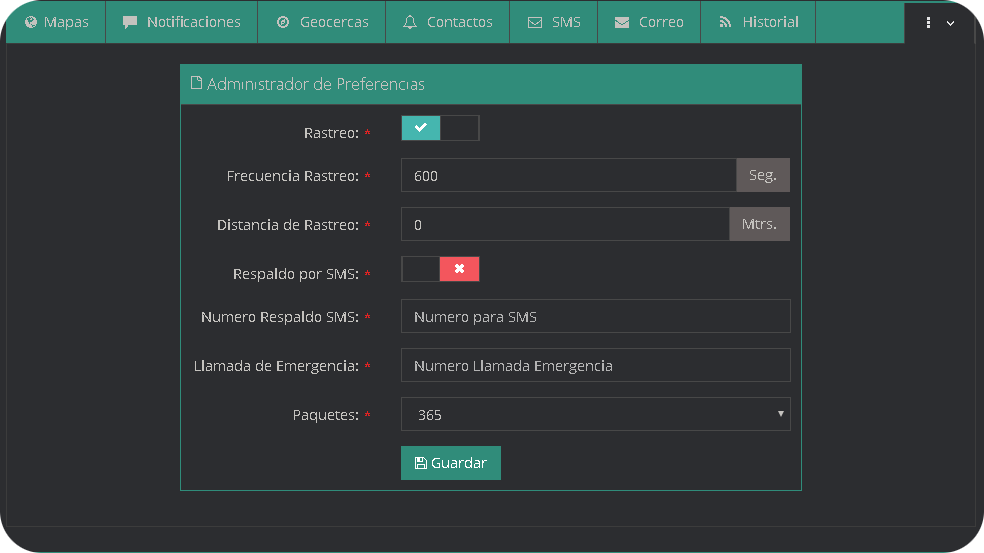Click the Frecuencia Rastreo field with 600
This screenshot has height=553, width=984.
pyautogui.click(x=568, y=175)
